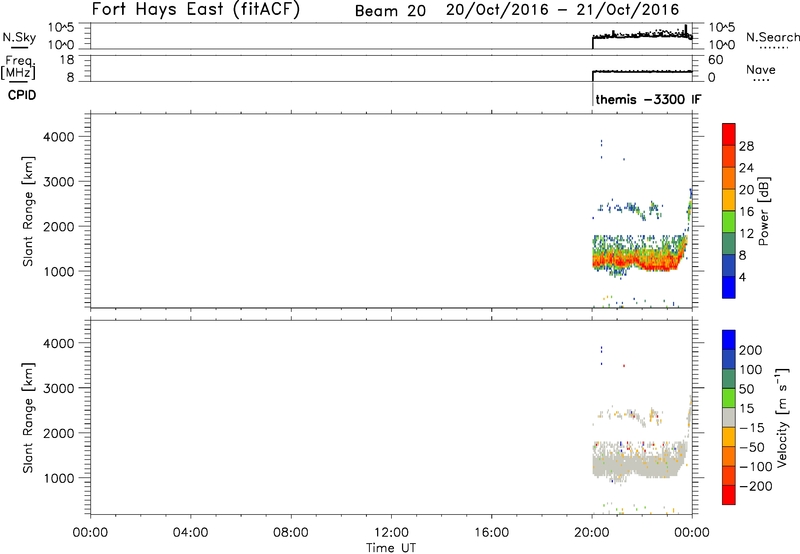Click the 'Slant Range [km]' label of velocity panel
This screenshot has width=800, height=554.
28,418
